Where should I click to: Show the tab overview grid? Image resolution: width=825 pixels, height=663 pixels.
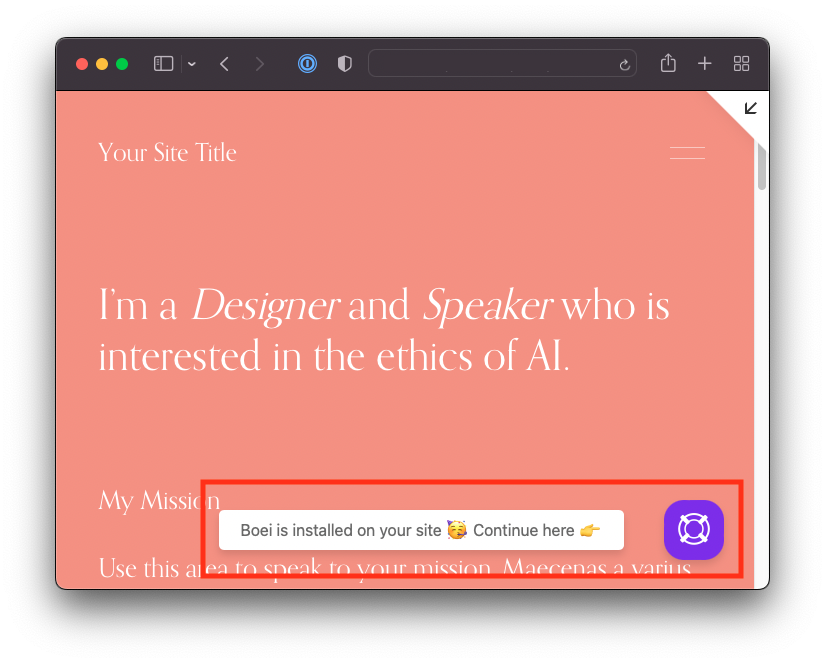(x=741, y=64)
